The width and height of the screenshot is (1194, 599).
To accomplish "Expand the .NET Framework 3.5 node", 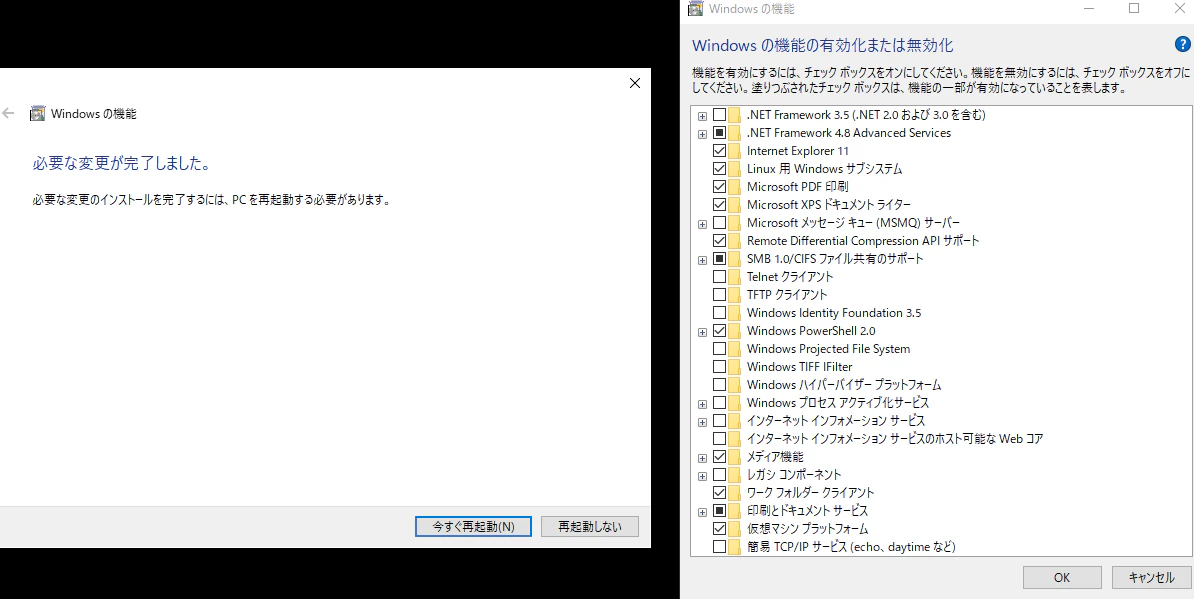I will (702, 116).
